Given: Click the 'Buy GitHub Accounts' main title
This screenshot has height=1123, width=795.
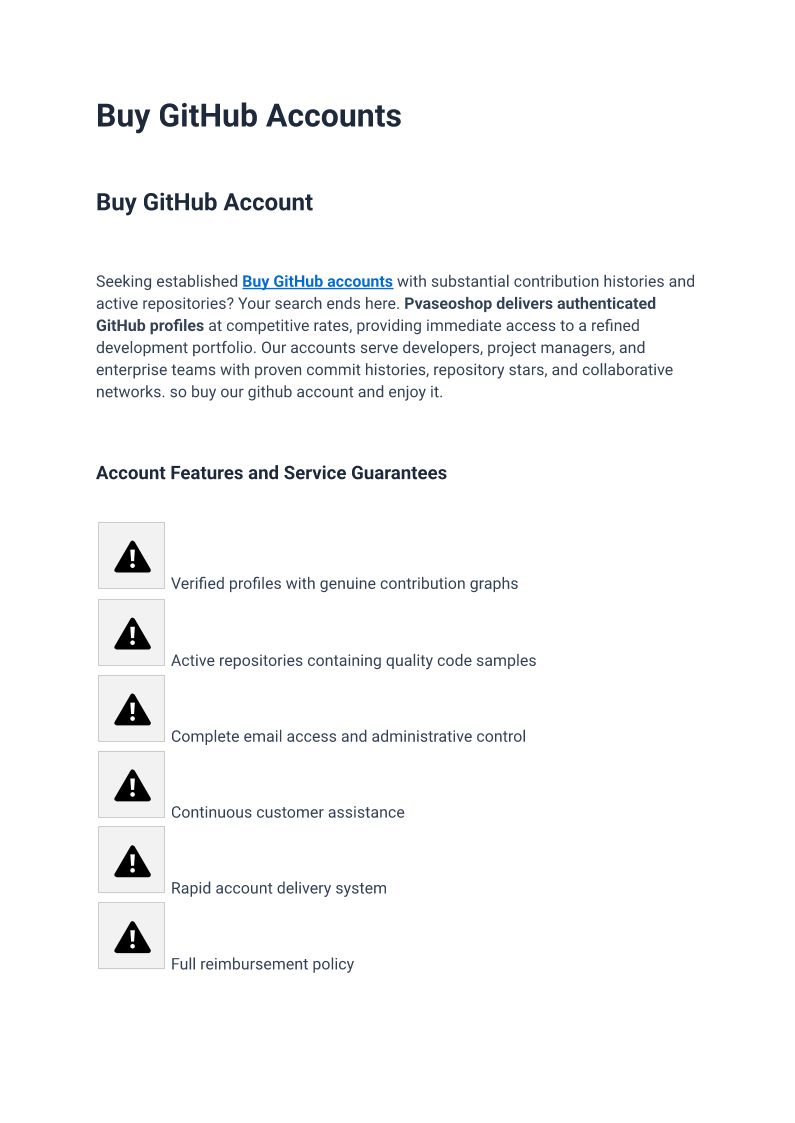Looking at the screenshot, I should pyautogui.click(x=248, y=116).
